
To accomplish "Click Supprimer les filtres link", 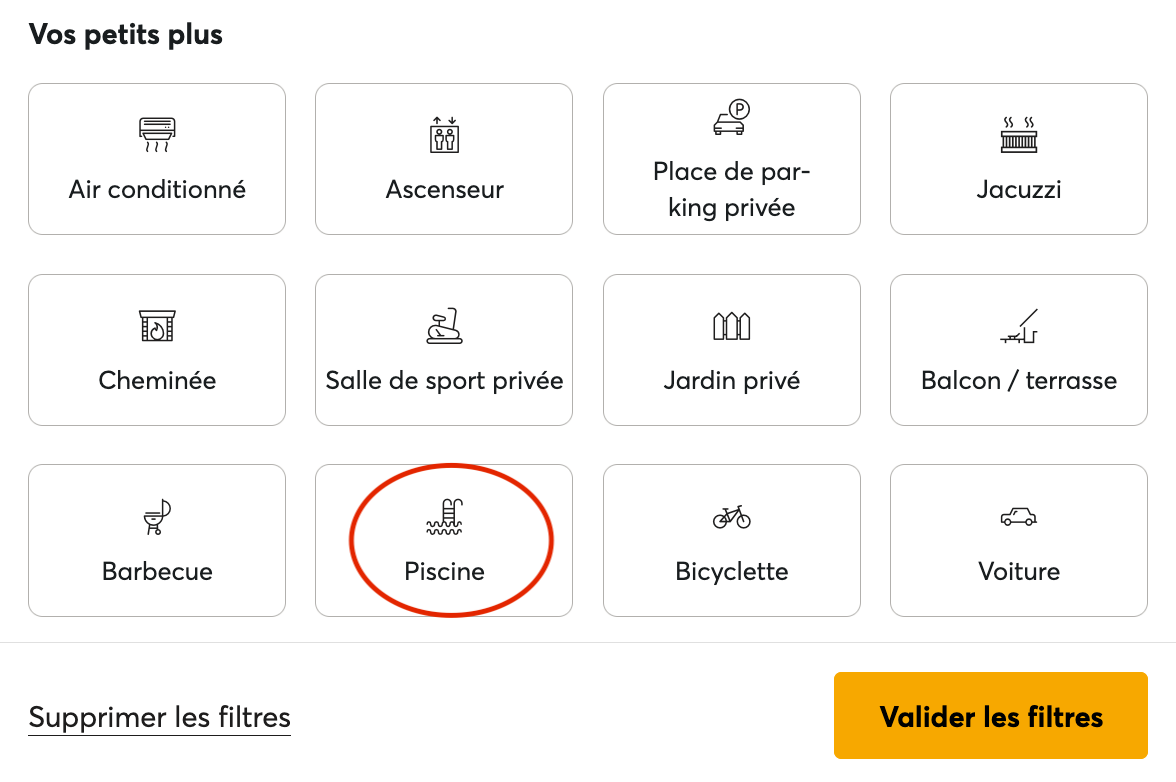I will tap(160, 717).
